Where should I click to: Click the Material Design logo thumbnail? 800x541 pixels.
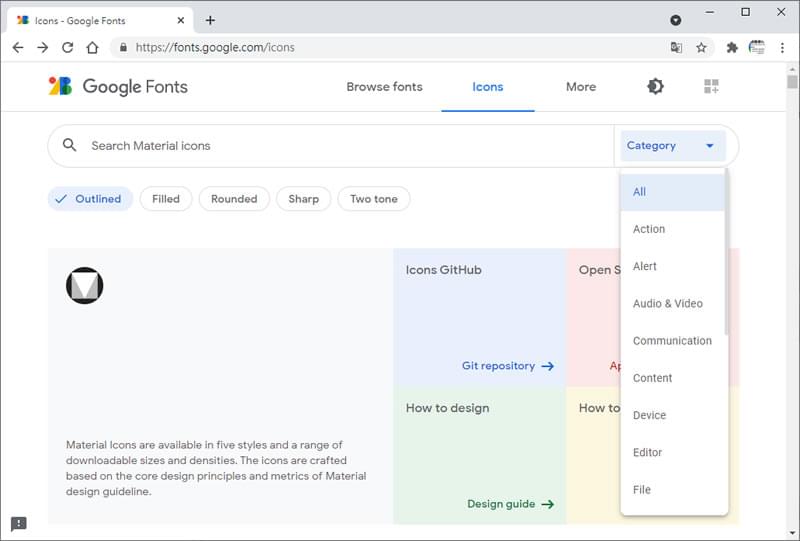85,285
